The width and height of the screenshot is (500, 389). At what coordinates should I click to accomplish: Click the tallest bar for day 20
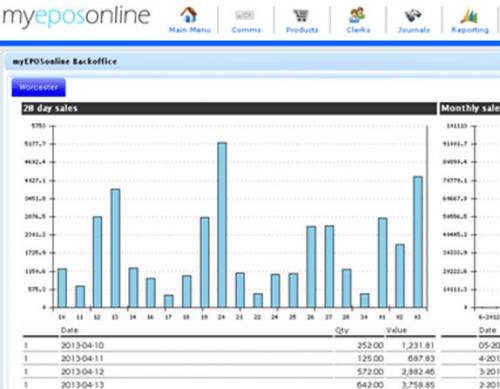pyautogui.click(x=222, y=225)
